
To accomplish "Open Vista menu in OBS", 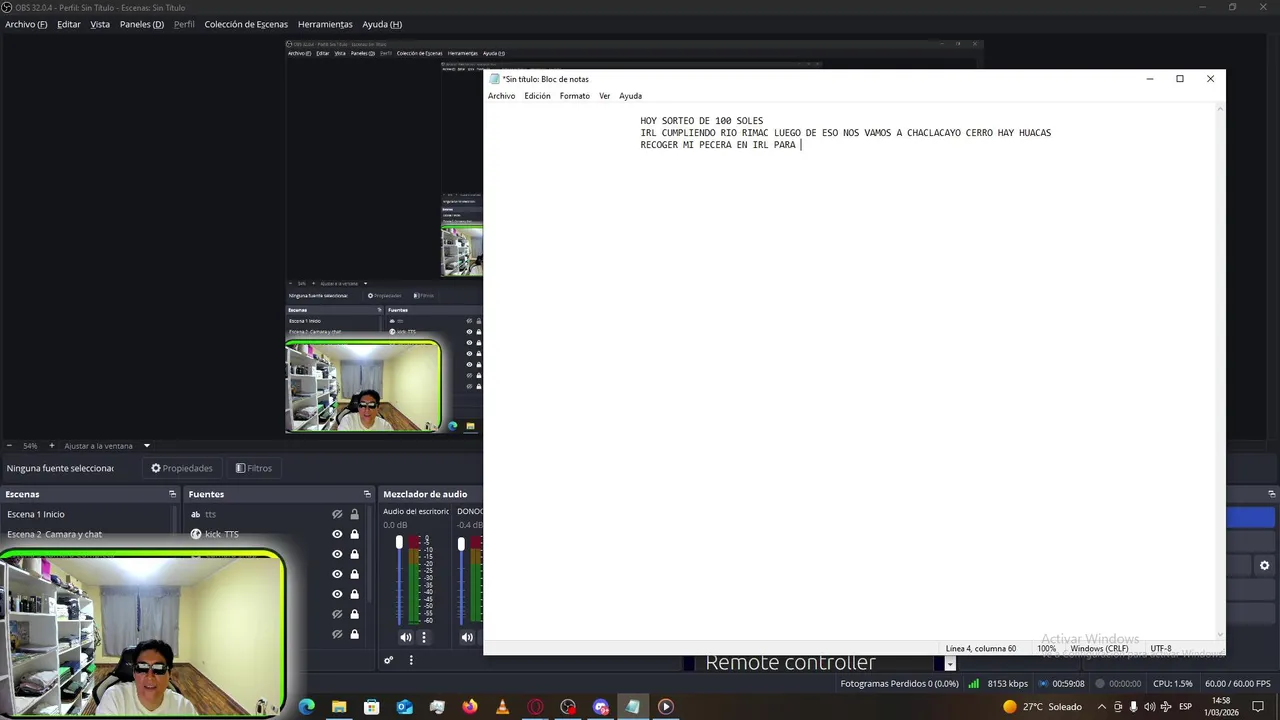I will 100,24.
